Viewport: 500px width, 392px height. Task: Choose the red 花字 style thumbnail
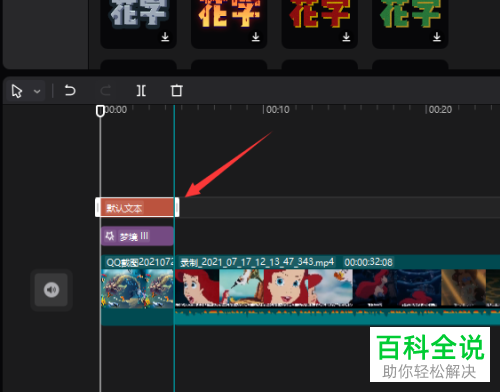pos(320,23)
